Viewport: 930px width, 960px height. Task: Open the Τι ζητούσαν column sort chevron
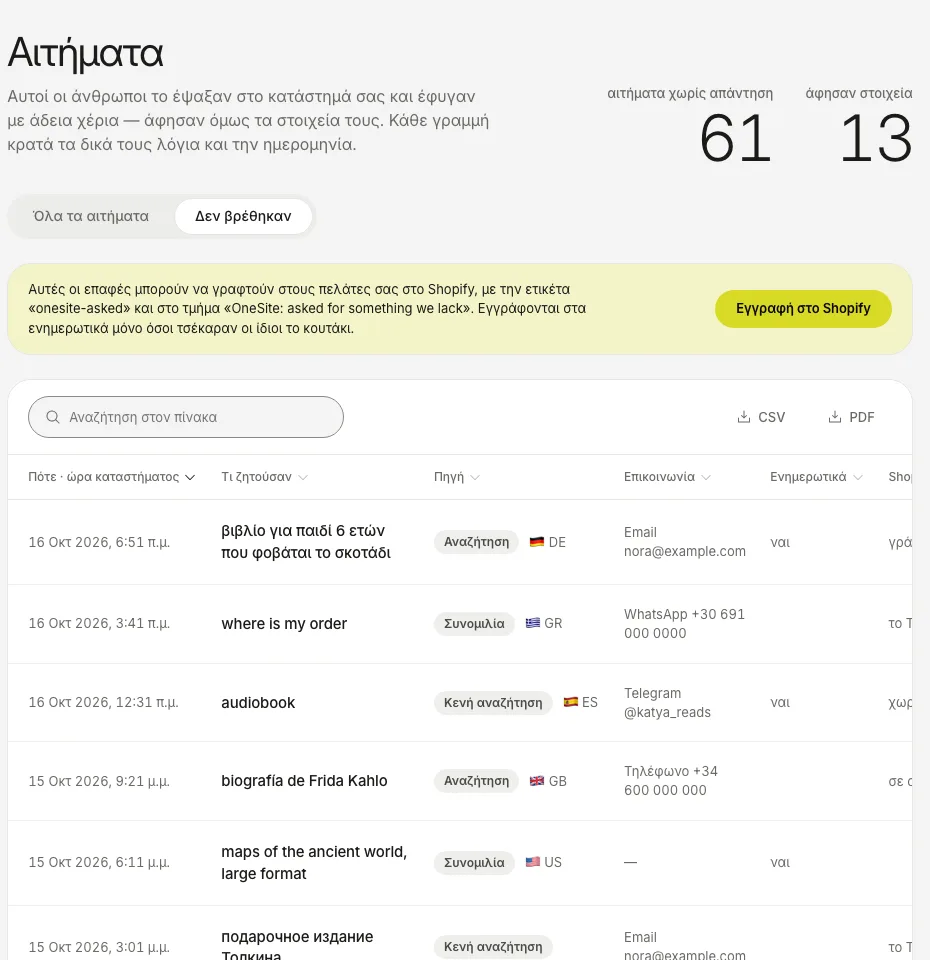point(302,478)
